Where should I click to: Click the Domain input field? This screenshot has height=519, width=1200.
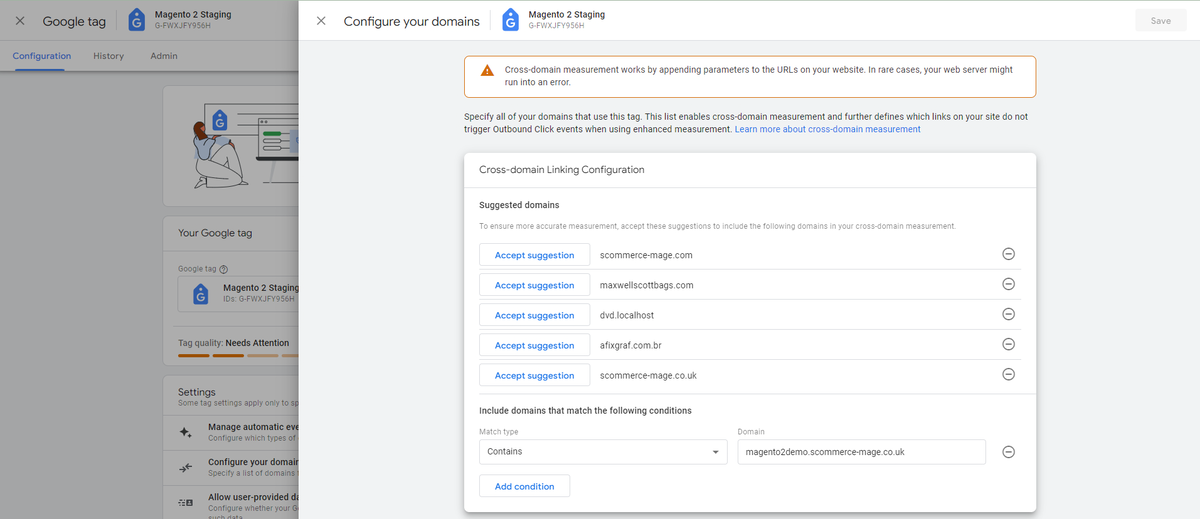click(861, 452)
